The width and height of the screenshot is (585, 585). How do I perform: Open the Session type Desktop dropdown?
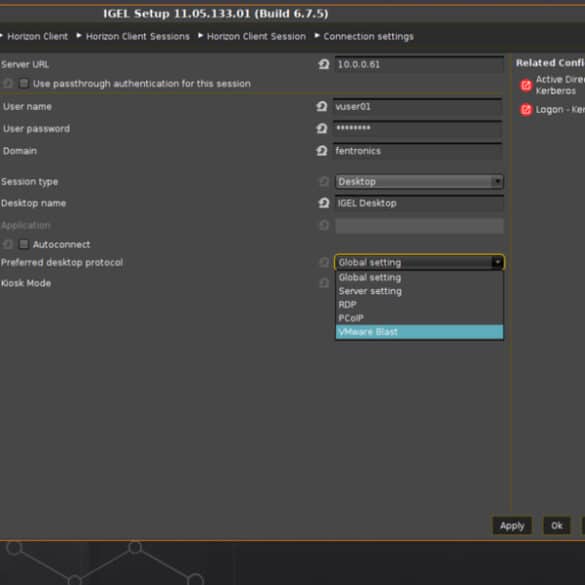coord(419,182)
